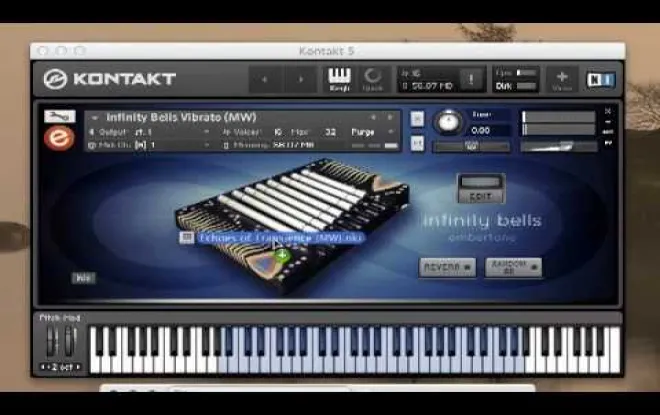Image resolution: width=660 pixels, height=415 pixels.
Task: Click the instrument volume slider
Action: [559, 146]
